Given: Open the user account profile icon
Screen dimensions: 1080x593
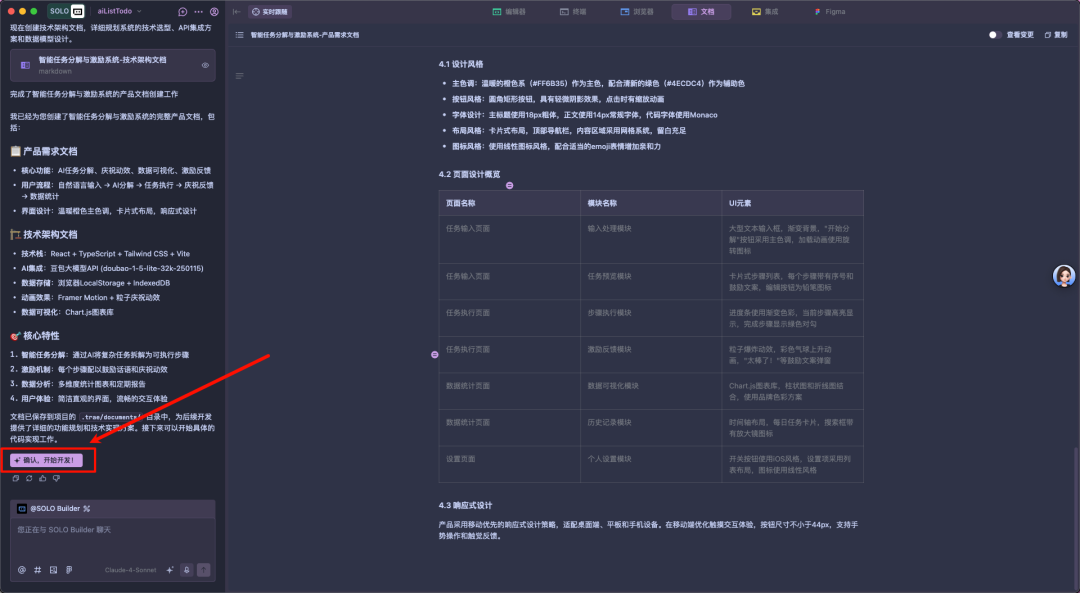Looking at the screenshot, I should [214, 12].
